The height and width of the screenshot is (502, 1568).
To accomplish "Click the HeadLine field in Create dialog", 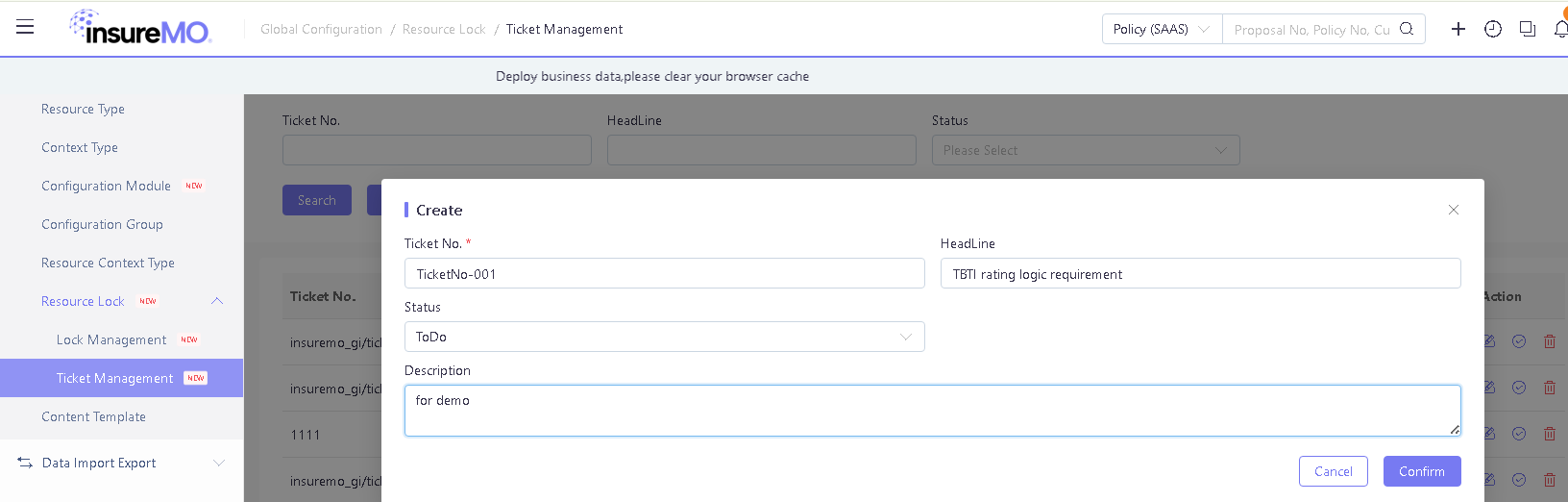I will click(x=1200, y=274).
